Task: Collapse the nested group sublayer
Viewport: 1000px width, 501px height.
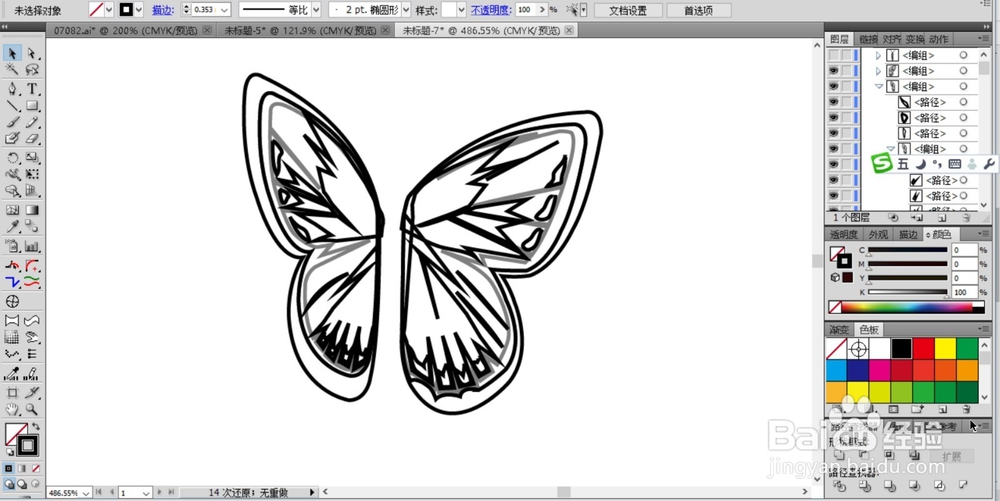Action: click(x=891, y=149)
